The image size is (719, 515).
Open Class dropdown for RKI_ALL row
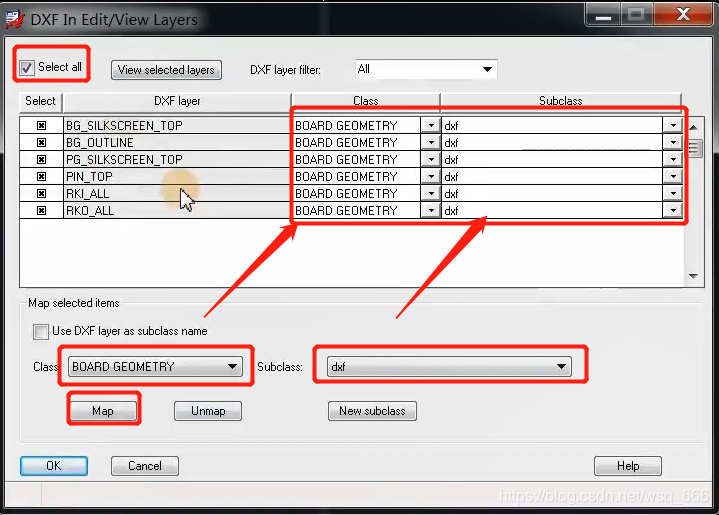point(431,193)
